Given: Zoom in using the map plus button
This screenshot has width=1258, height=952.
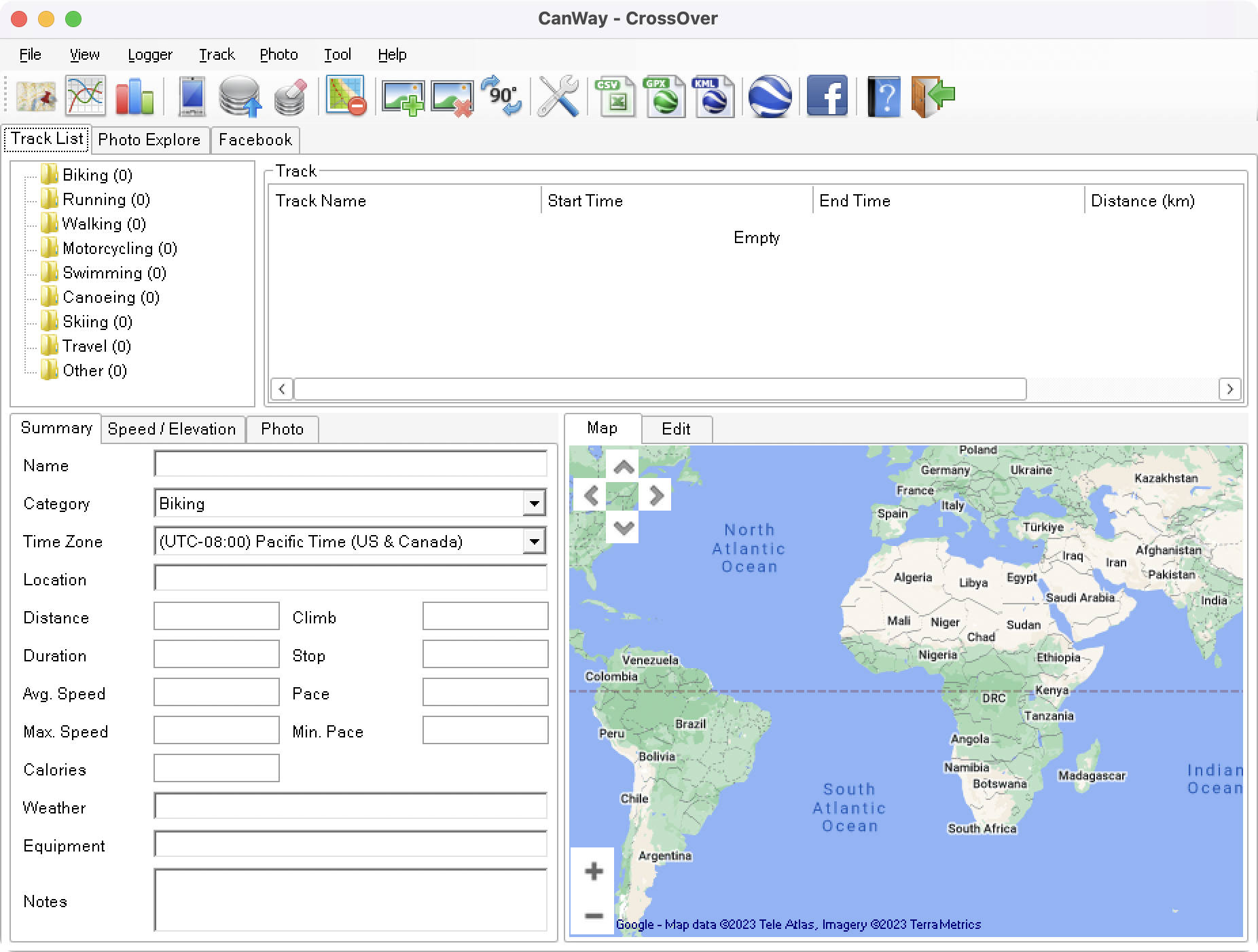Looking at the screenshot, I should tap(592, 871).
